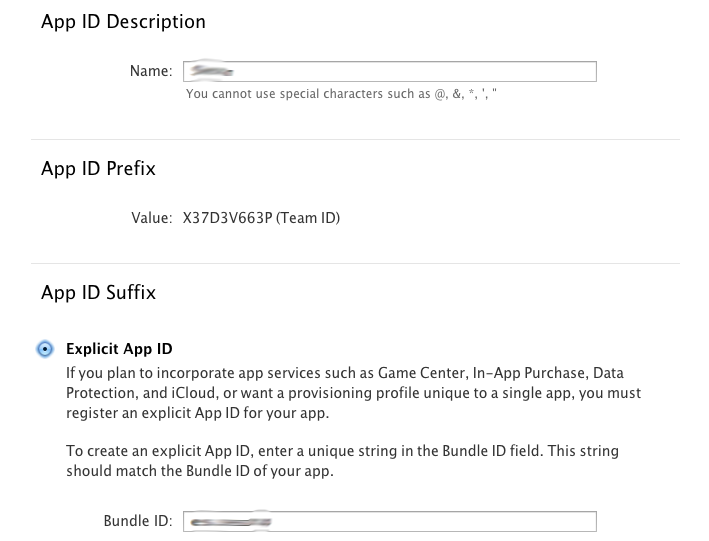Select the Explicit App ID radio button

coord(45,349)
